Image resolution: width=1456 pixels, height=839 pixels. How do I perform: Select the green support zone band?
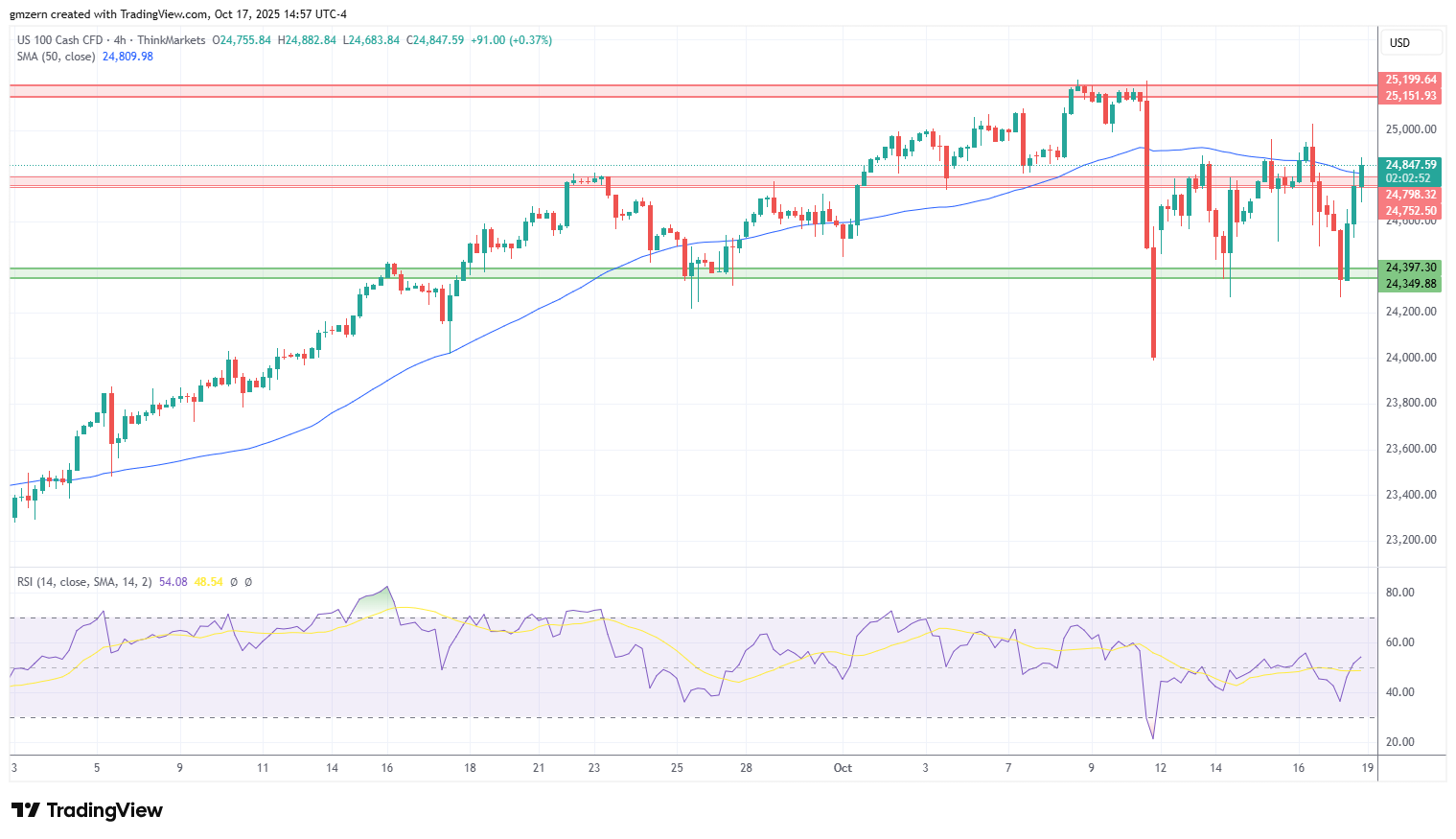[693, 273]
